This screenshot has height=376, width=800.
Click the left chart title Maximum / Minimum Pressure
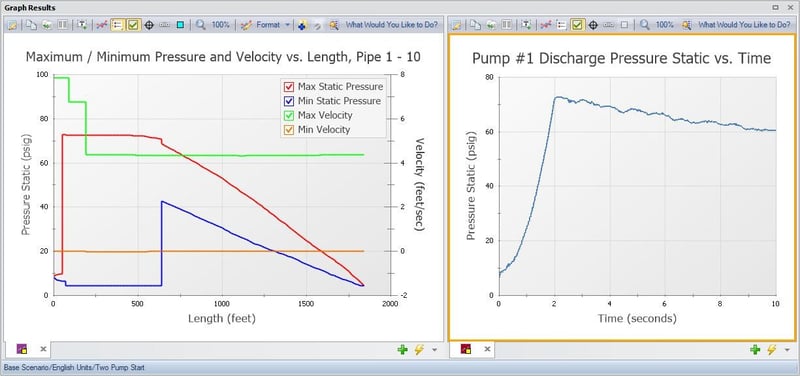223,57
